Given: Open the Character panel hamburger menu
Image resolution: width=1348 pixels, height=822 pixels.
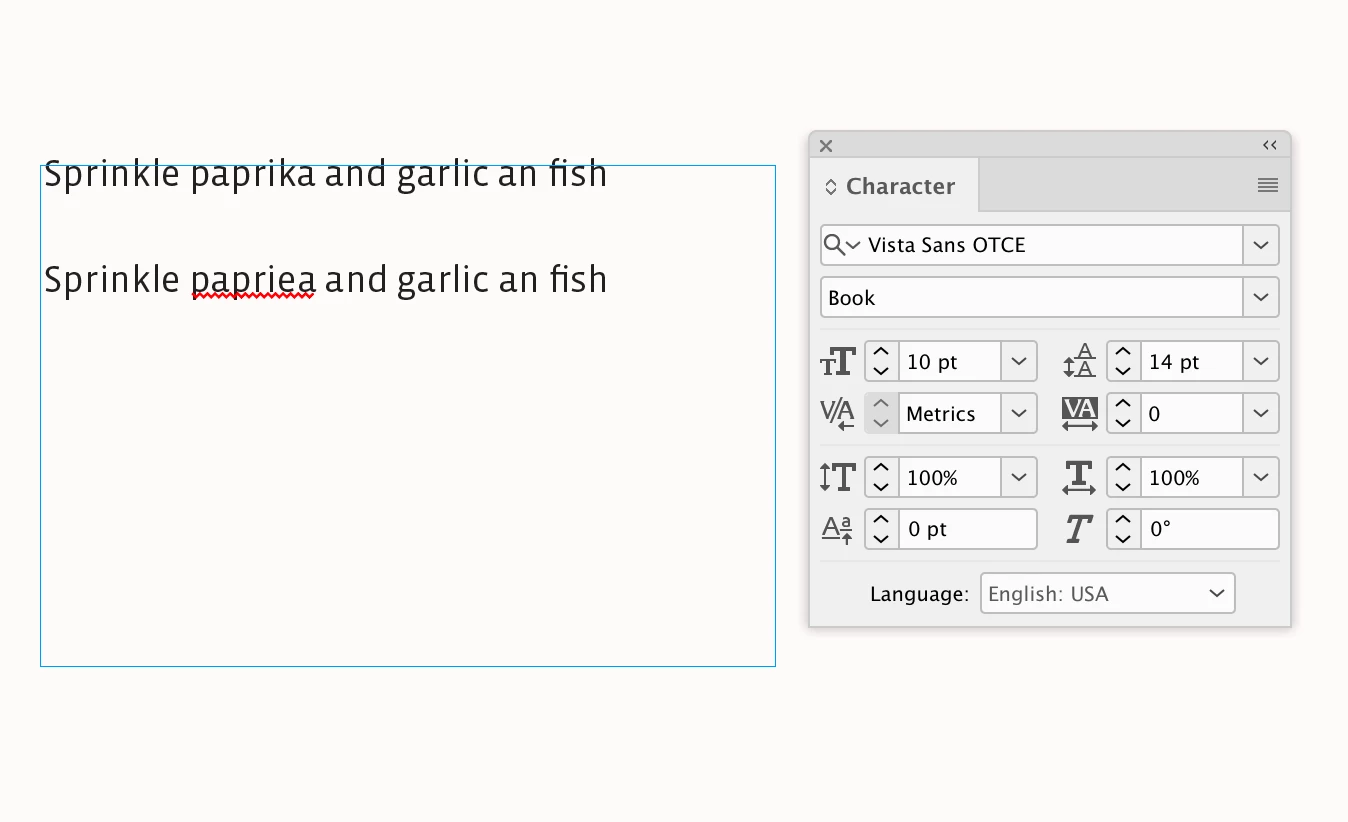Looking at the screenshot, I should click(1268, 185).
